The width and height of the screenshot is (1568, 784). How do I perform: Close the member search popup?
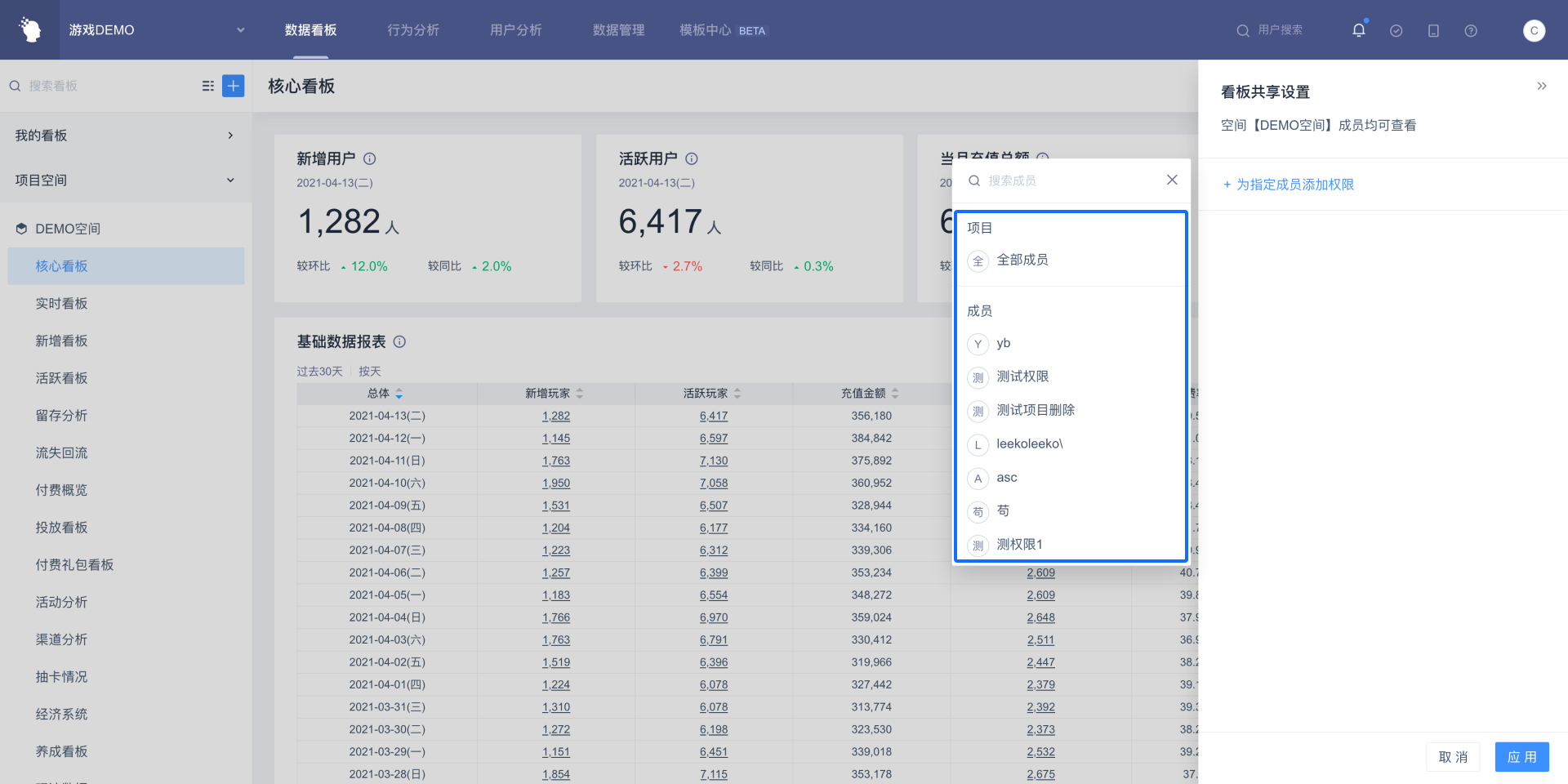tap(1171, 180)
